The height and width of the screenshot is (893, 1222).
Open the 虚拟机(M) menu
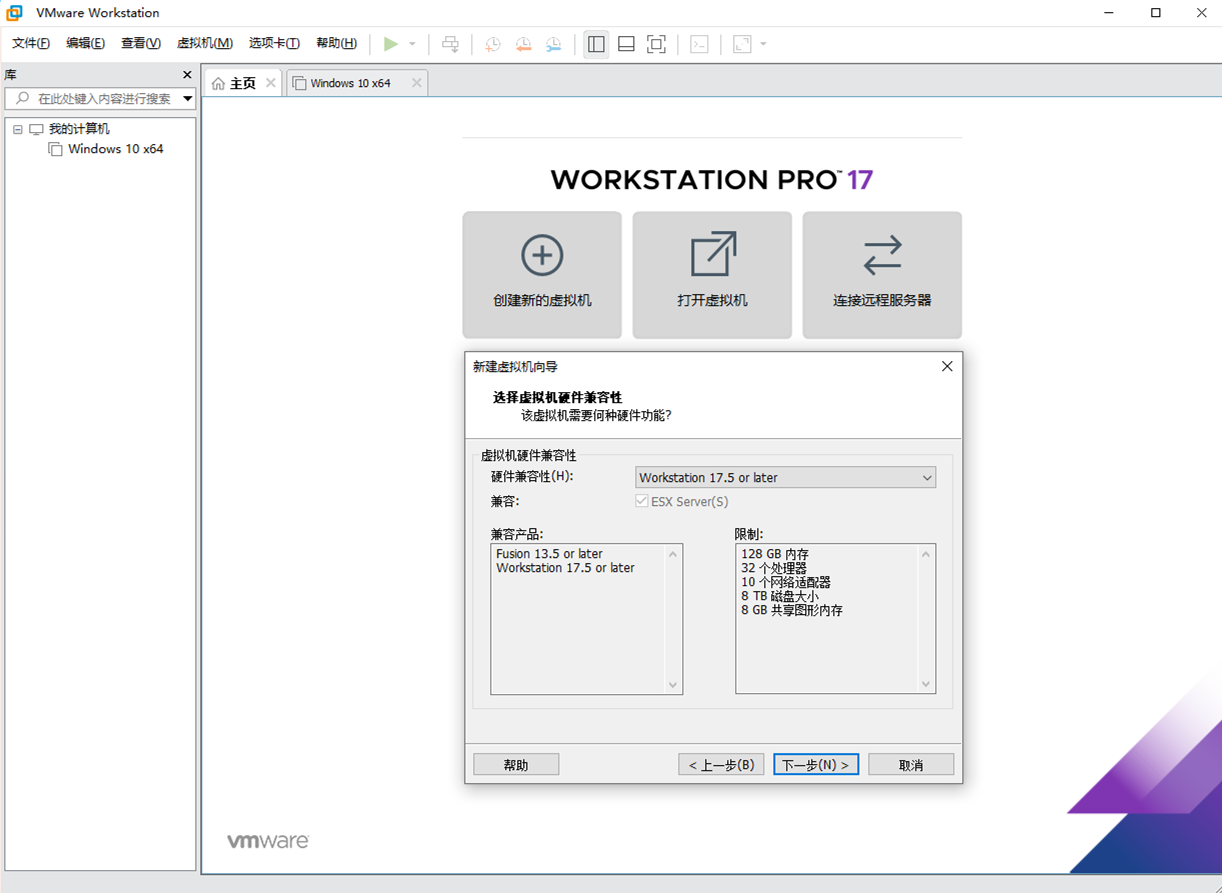[204, 43]
